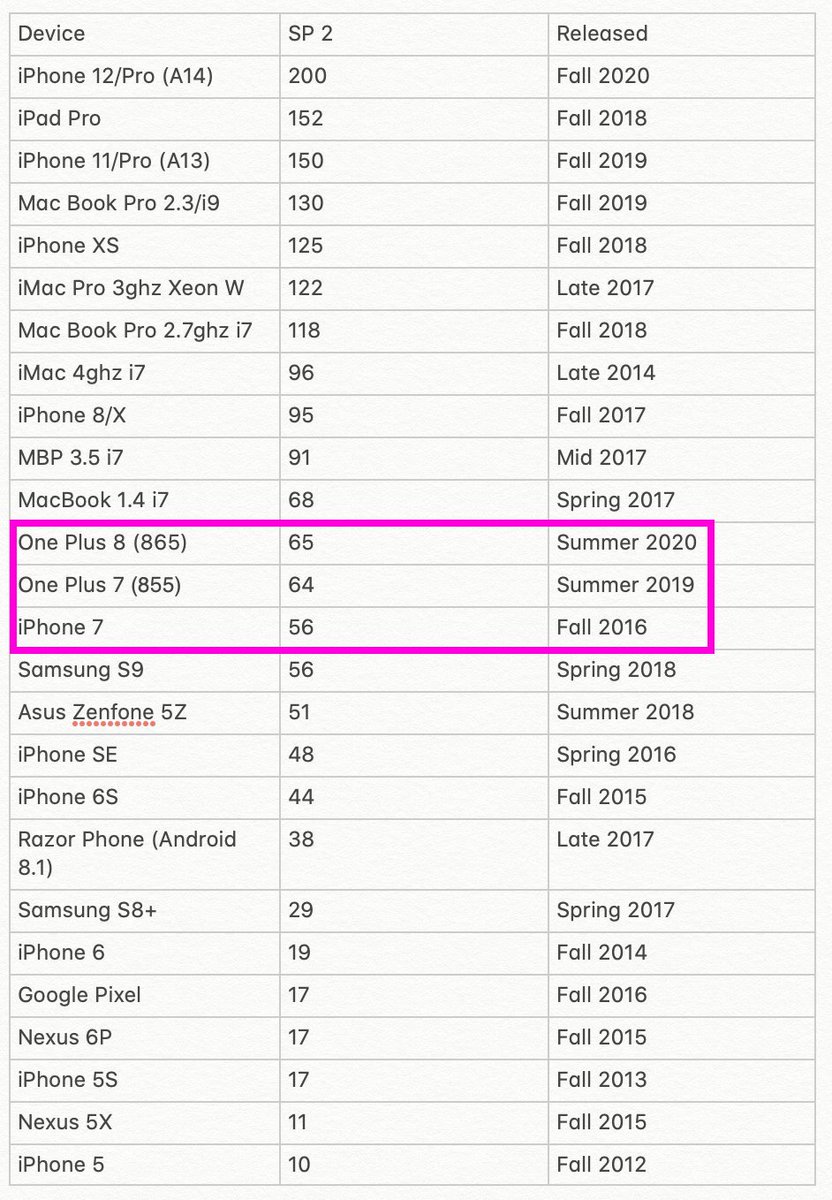Click the "Released" column header
The height and width of the screenshot is (1200, 832).
pyautogui.click(x=602, y=33)
